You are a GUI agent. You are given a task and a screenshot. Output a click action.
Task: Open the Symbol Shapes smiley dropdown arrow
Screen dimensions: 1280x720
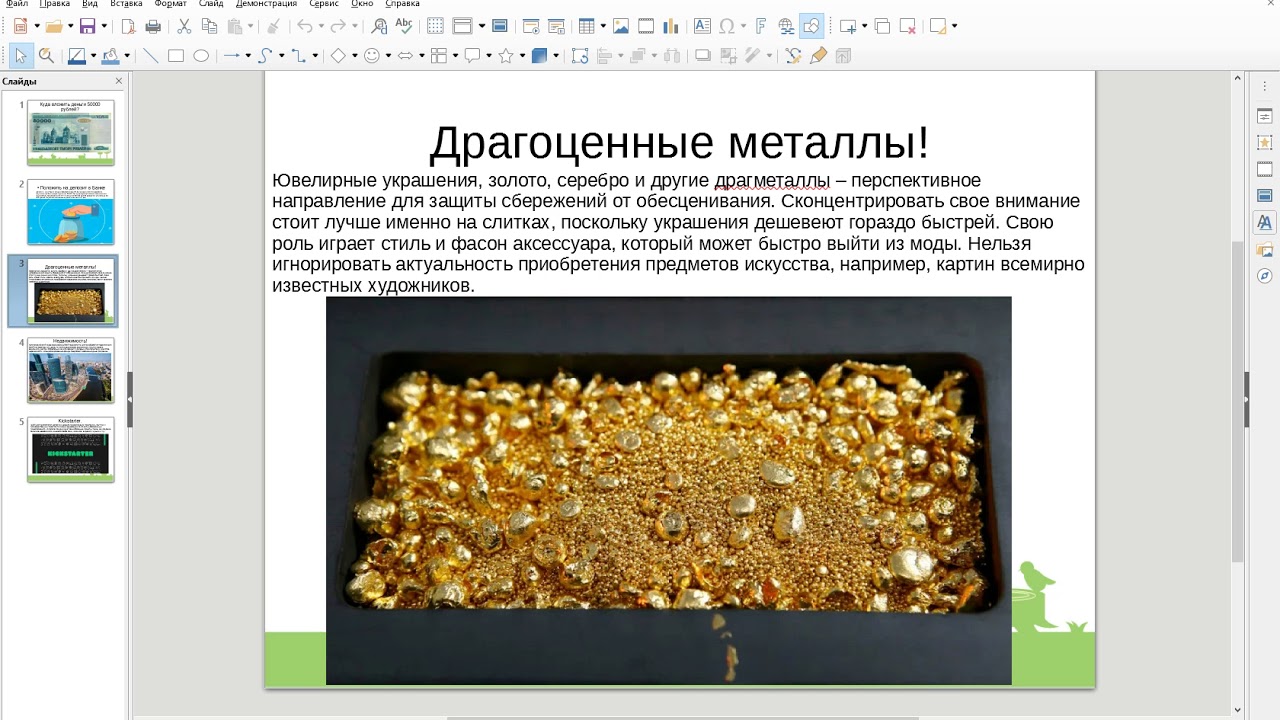tap(387, 56)
